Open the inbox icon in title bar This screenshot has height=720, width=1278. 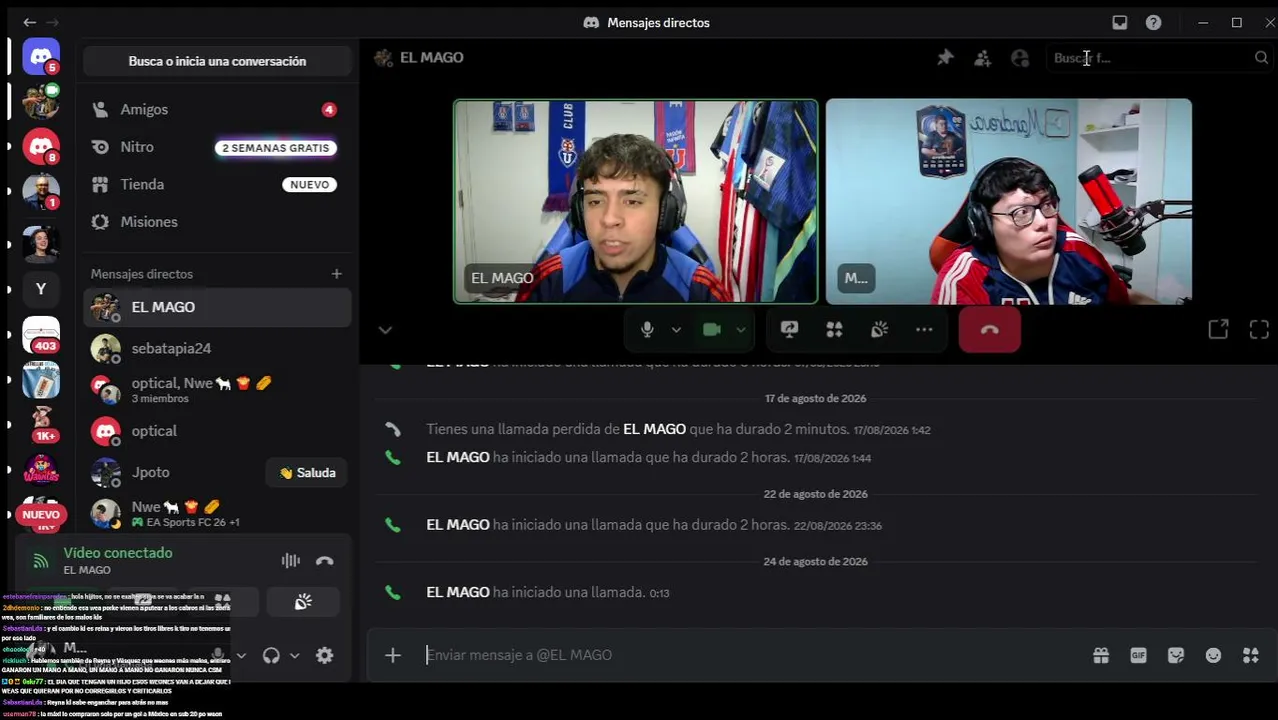point(1120,22)
